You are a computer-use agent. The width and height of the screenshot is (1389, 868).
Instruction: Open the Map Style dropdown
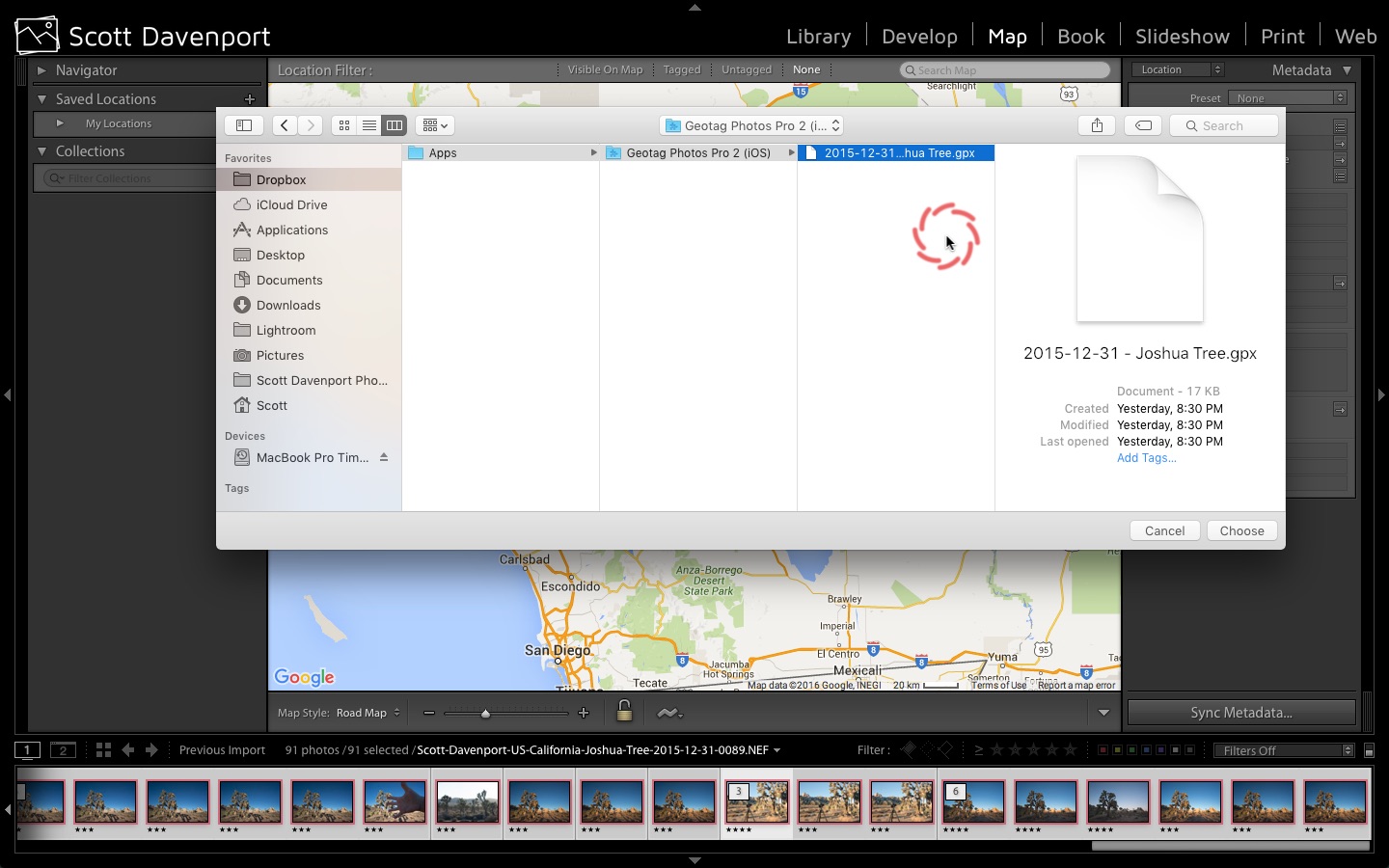[368, 713]
